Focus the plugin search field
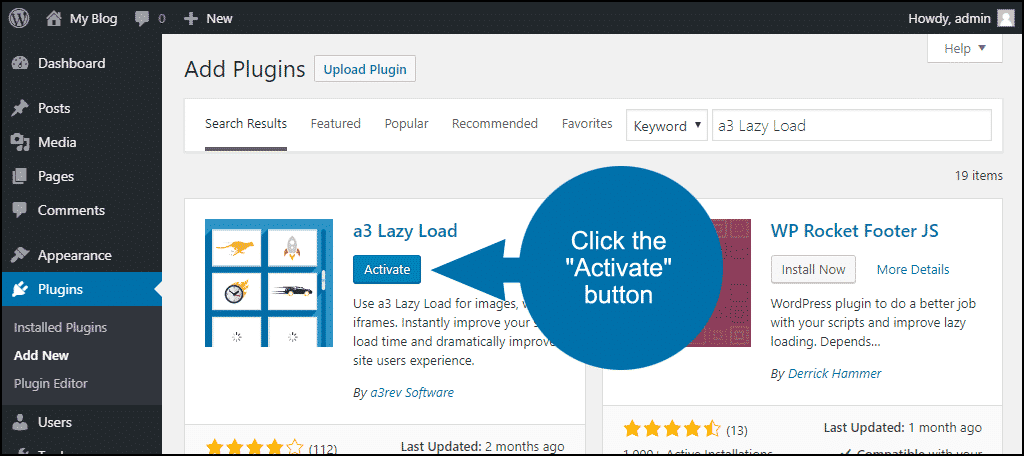Viewport: 1024px width, 456px height. (x=851, y=125)
